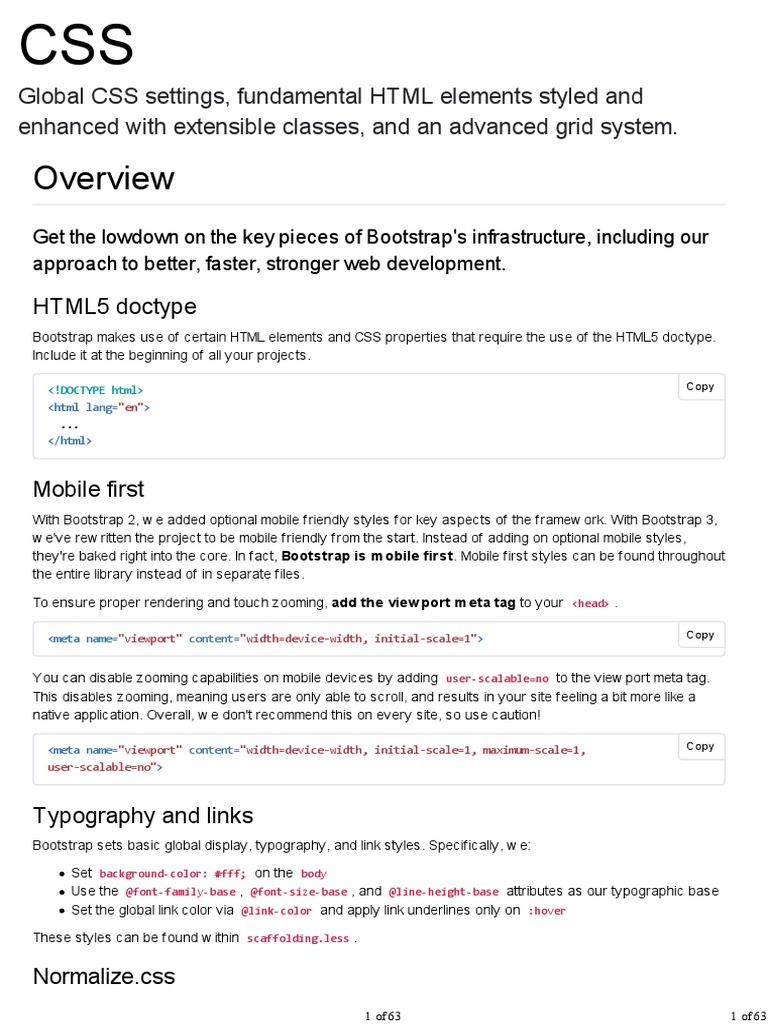Click the HTML5 doctype heading

pyautogui.click(x=115, y=306)
